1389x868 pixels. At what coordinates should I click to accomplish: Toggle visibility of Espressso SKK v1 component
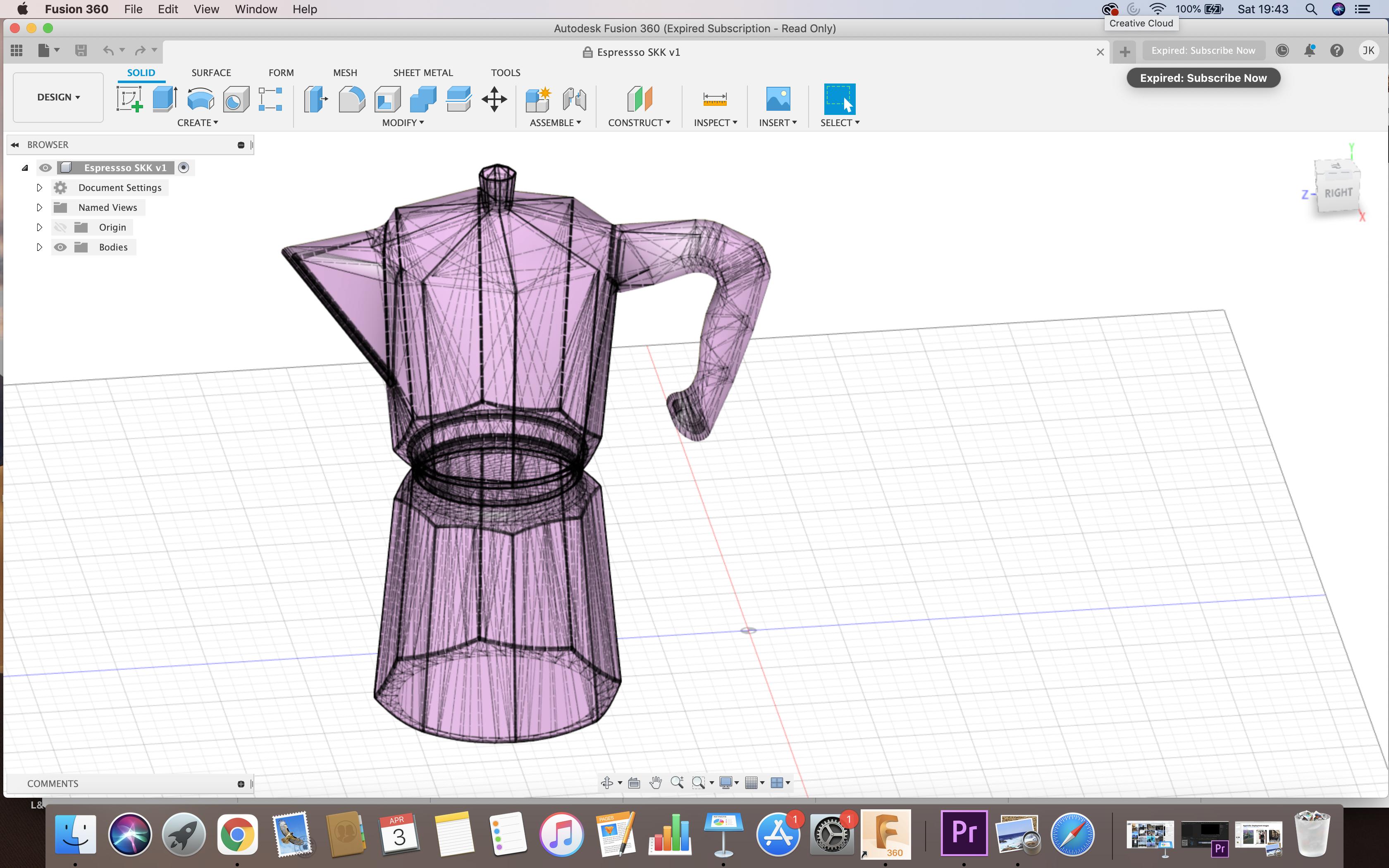45,168
